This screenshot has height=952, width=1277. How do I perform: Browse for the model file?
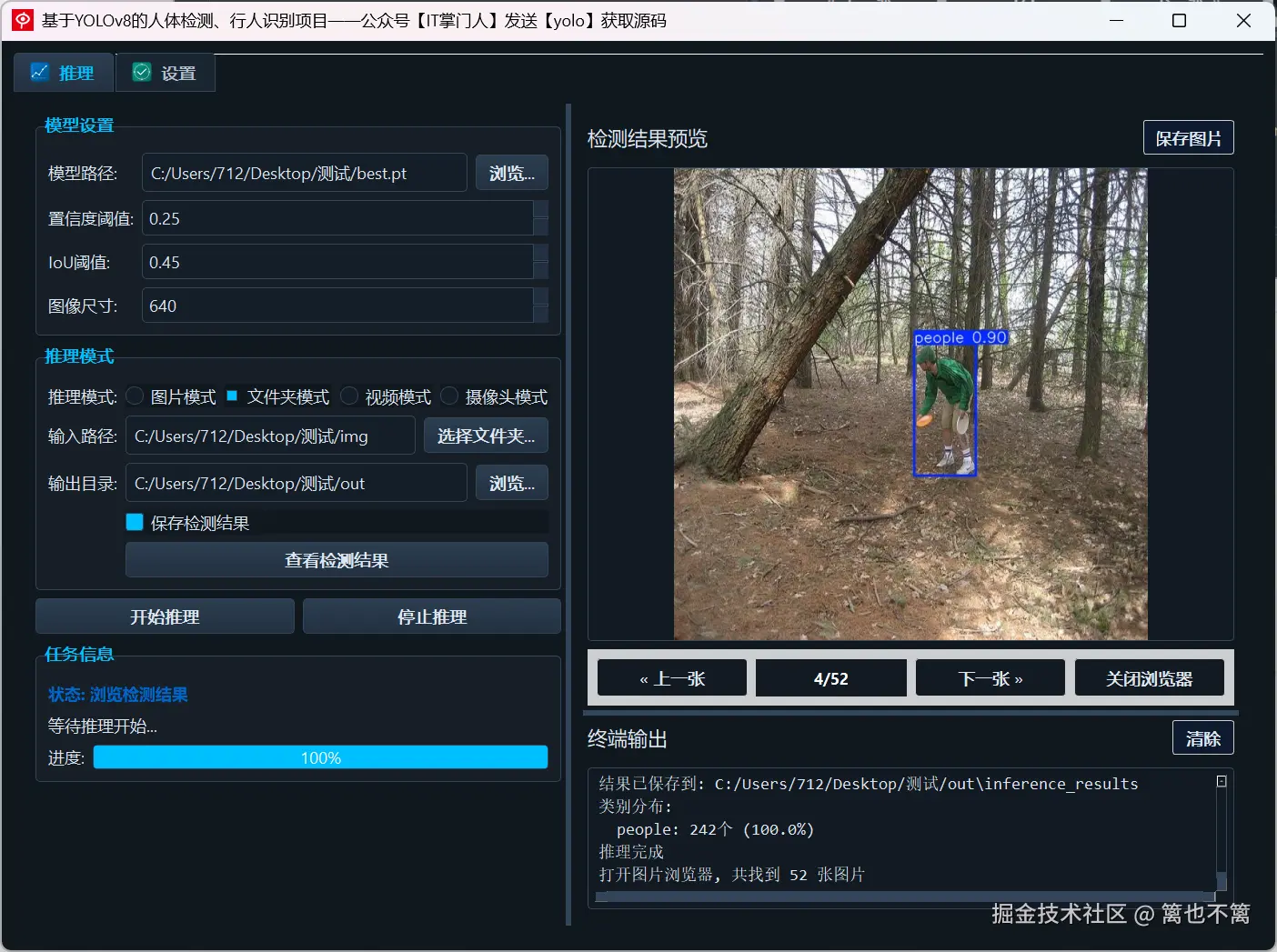pyautogui.click(x=512, y=173)
